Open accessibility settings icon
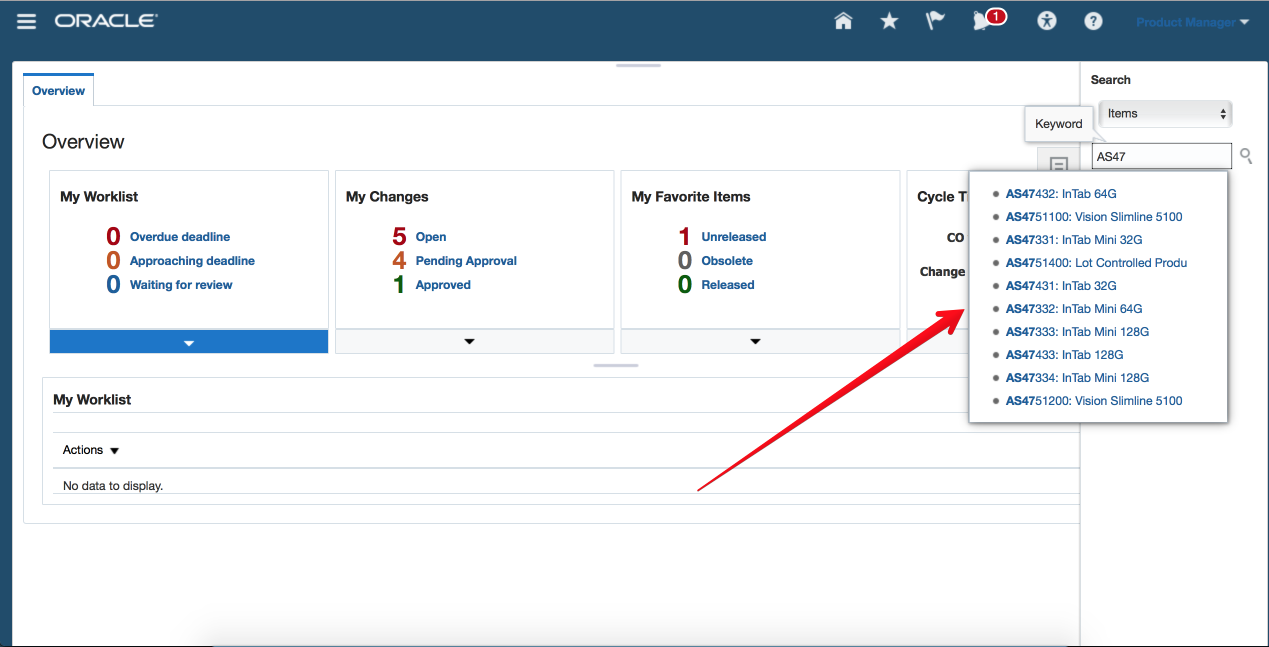This screenshot has height=647, width=1269. (1047, 21)
